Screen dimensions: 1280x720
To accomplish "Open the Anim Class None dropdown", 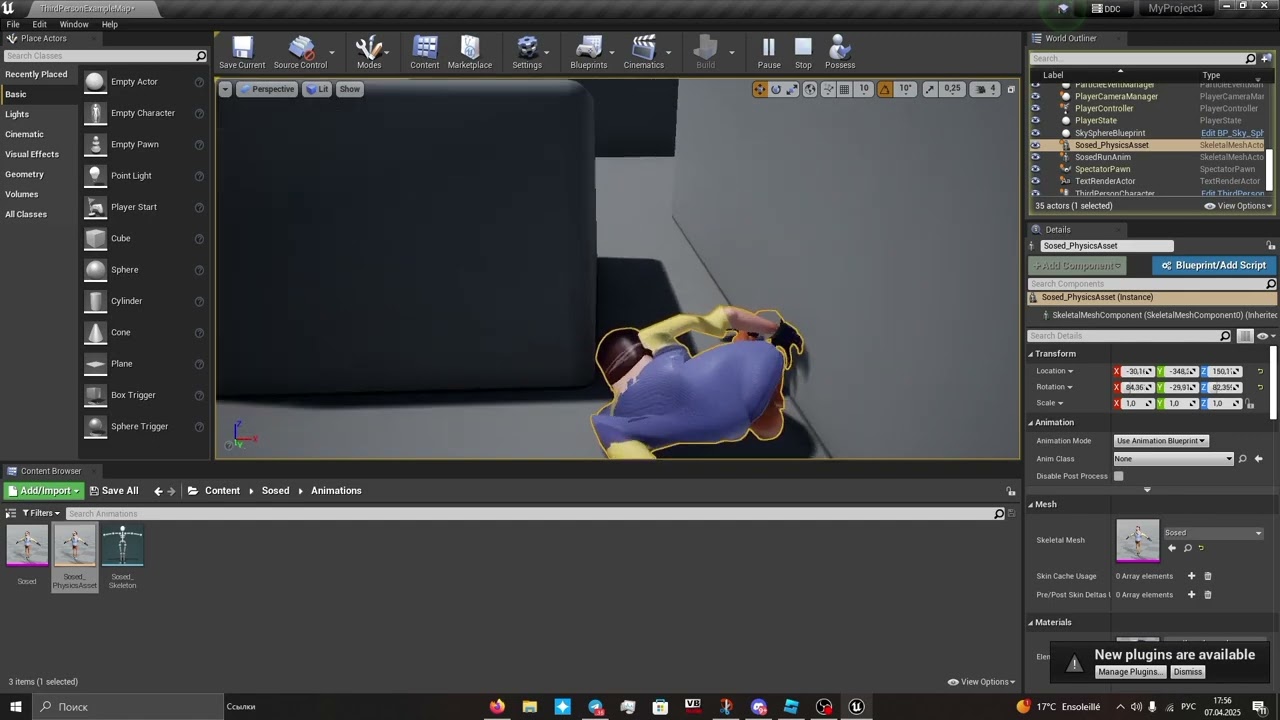I will coord(1174,459).
